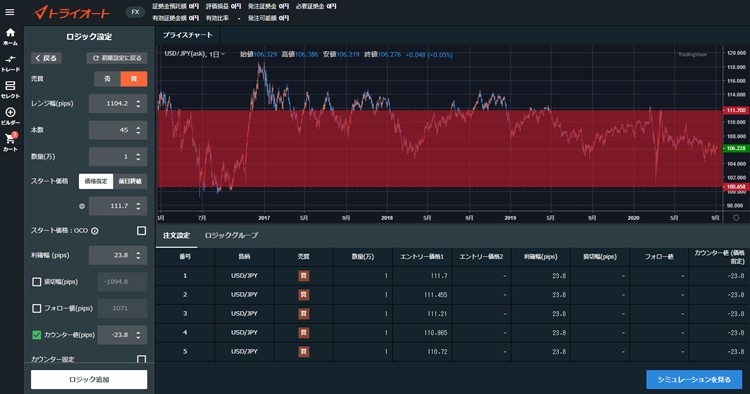Click the Add Logic button
The width and height of the screenshot is (750, 394).
click(89, 380)
